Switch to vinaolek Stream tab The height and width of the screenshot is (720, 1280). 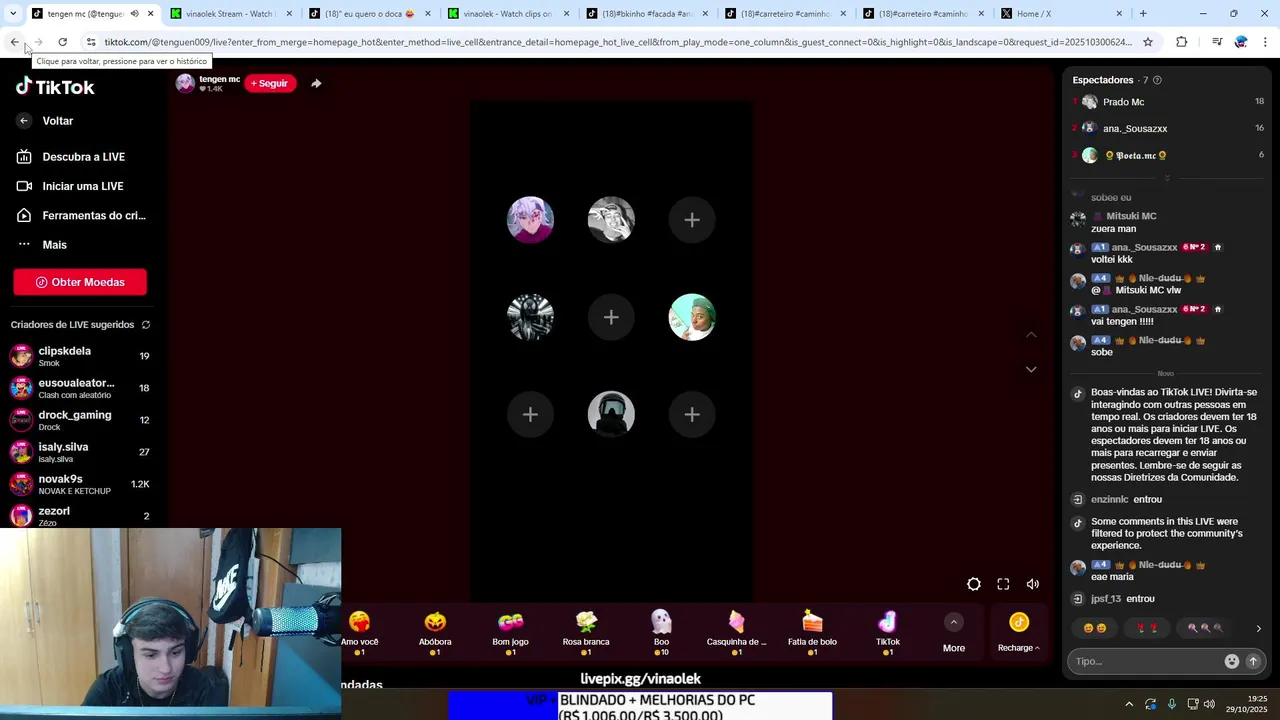coord(231,14)
